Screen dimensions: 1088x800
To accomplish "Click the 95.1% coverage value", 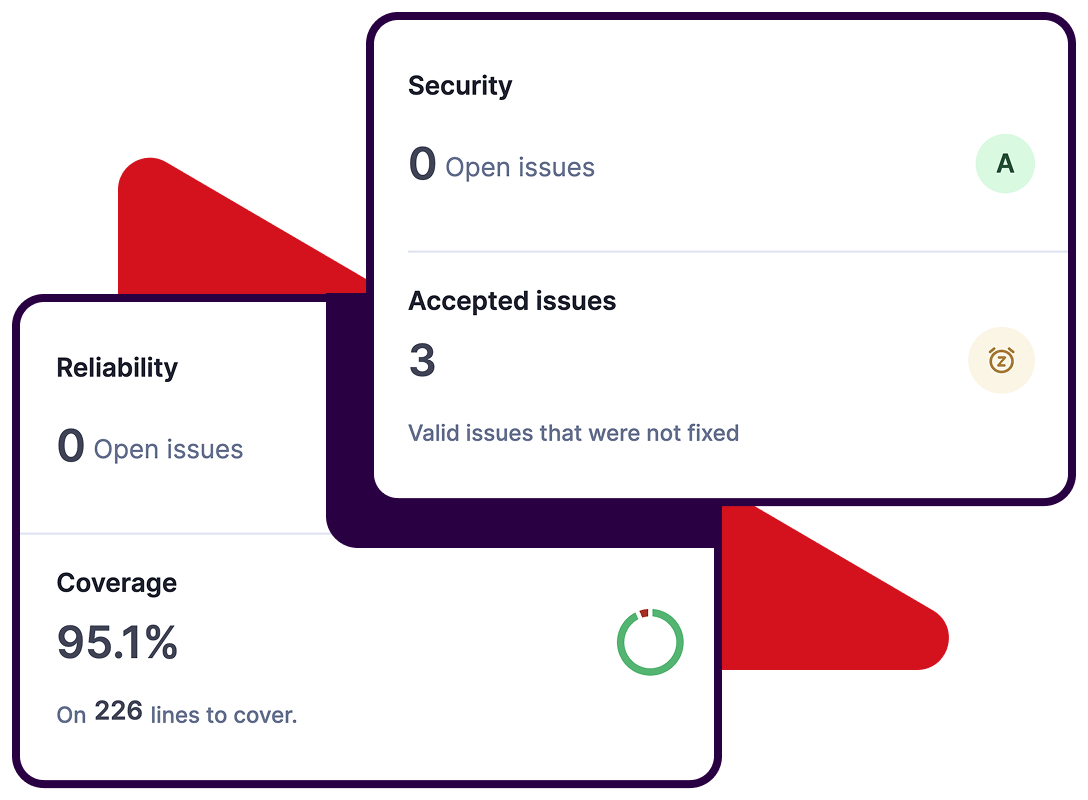I will point(117,642).
